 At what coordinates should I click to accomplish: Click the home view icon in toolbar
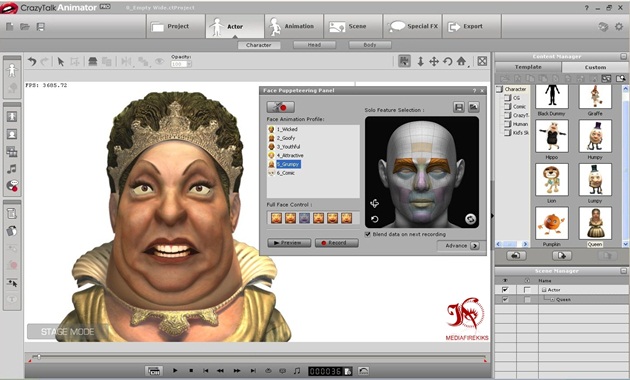coord(461,61)
